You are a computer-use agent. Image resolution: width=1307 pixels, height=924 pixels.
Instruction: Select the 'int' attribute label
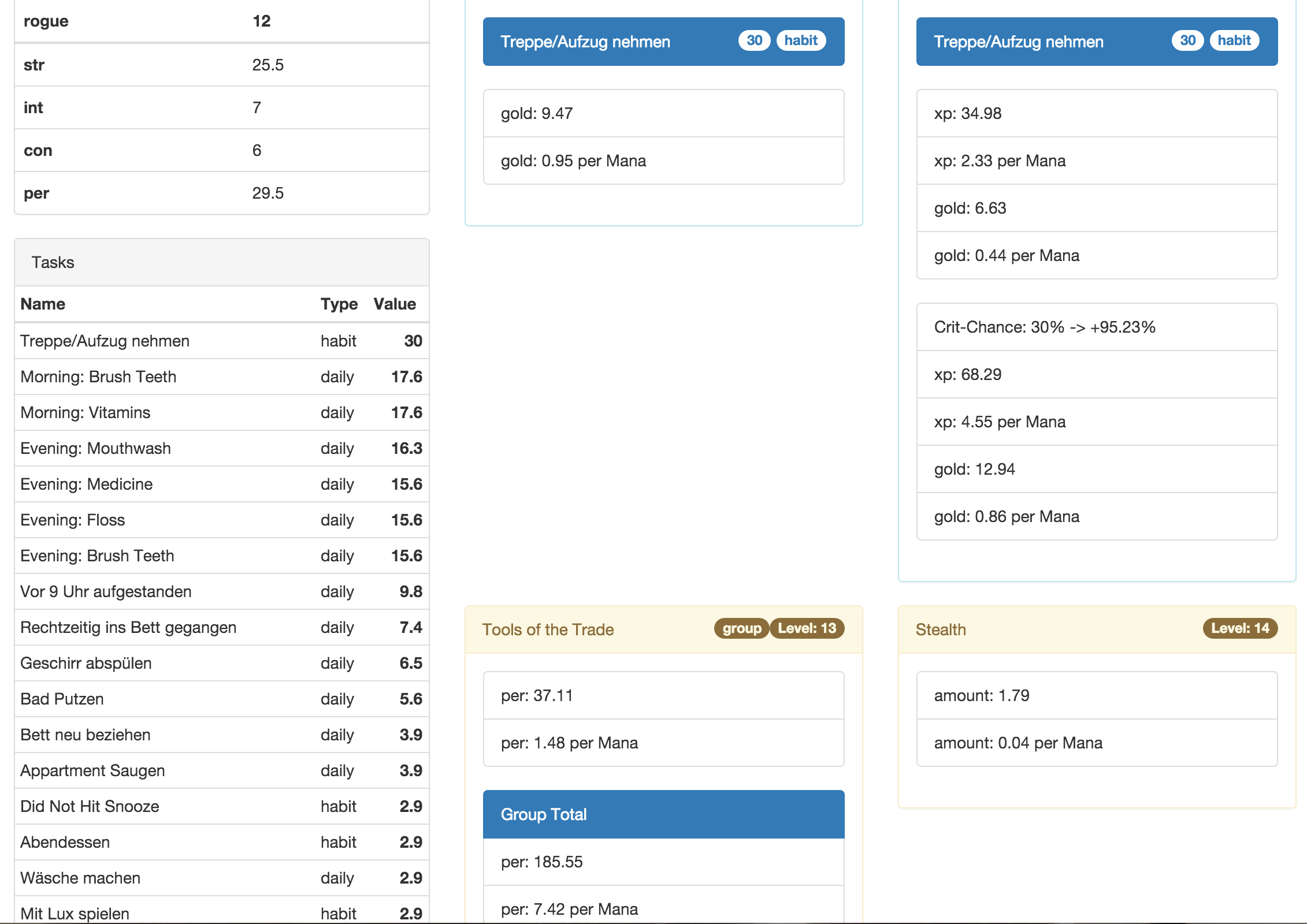(33, 107)
